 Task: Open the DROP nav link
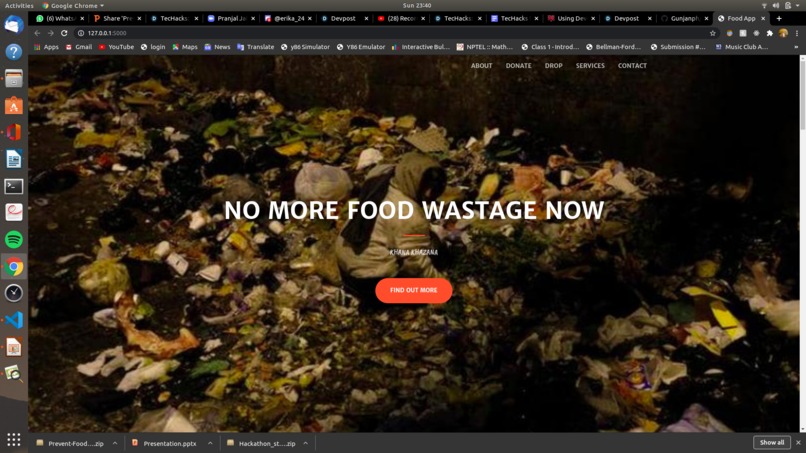click(x=554, y=66)
